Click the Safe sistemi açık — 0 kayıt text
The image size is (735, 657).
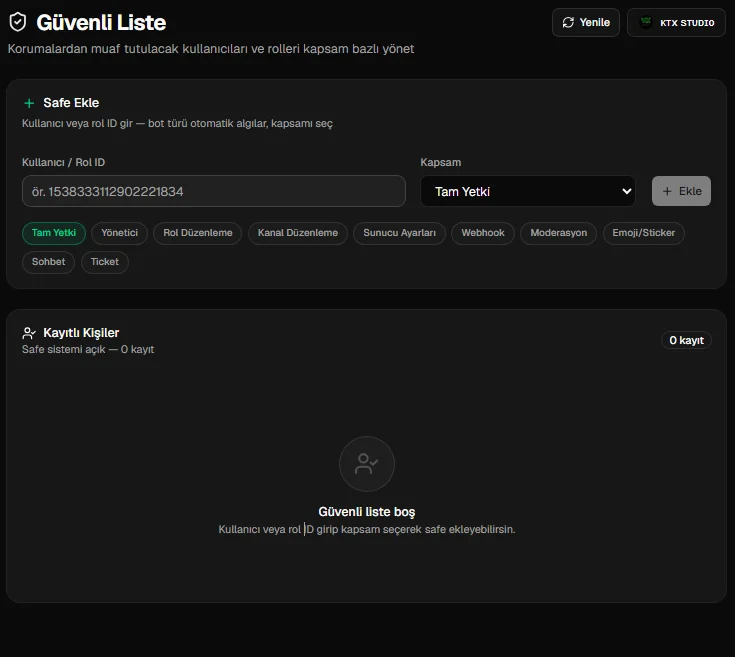88,350
